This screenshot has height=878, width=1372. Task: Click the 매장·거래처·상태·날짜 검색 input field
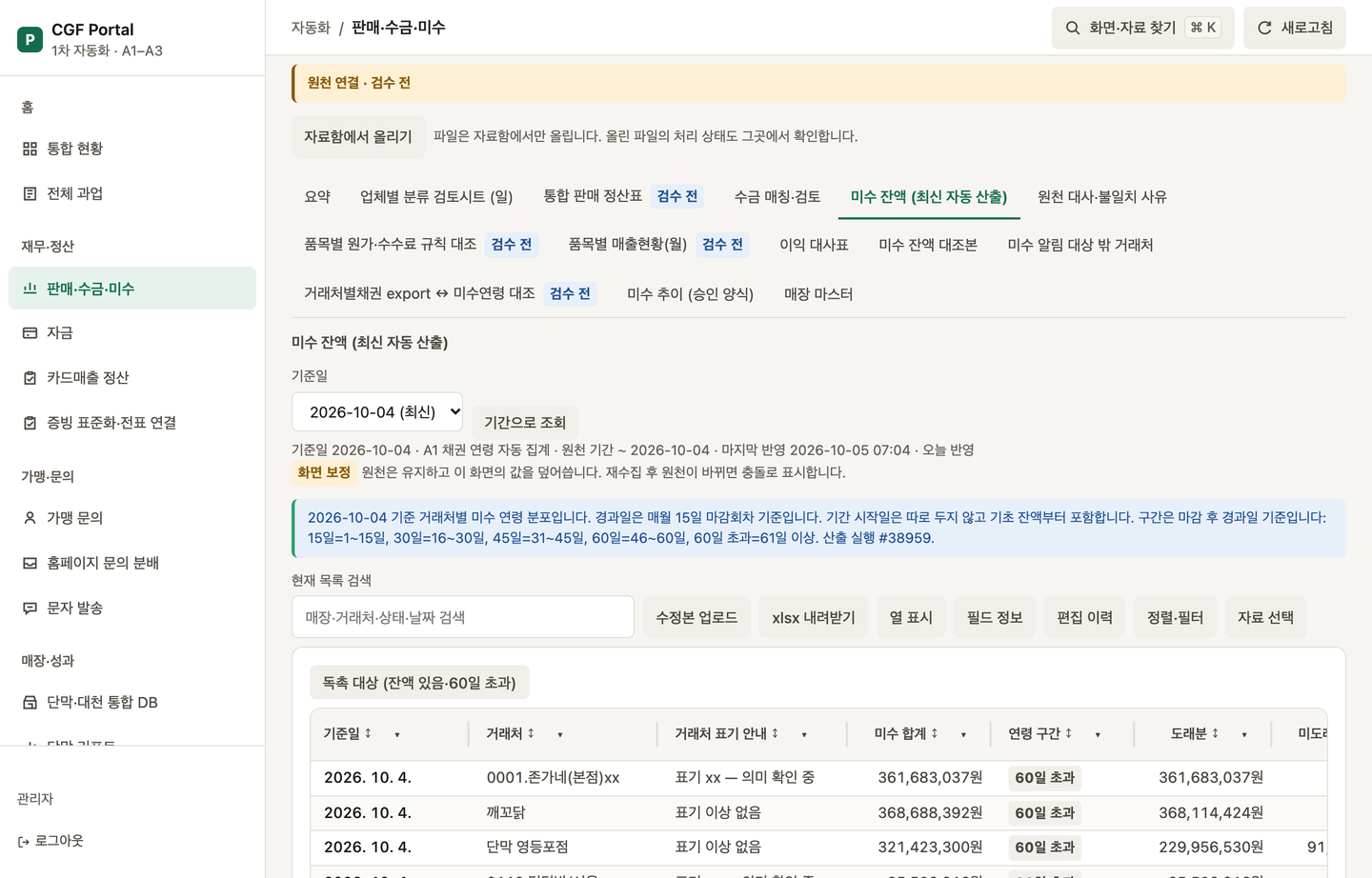tap(463, 617)
